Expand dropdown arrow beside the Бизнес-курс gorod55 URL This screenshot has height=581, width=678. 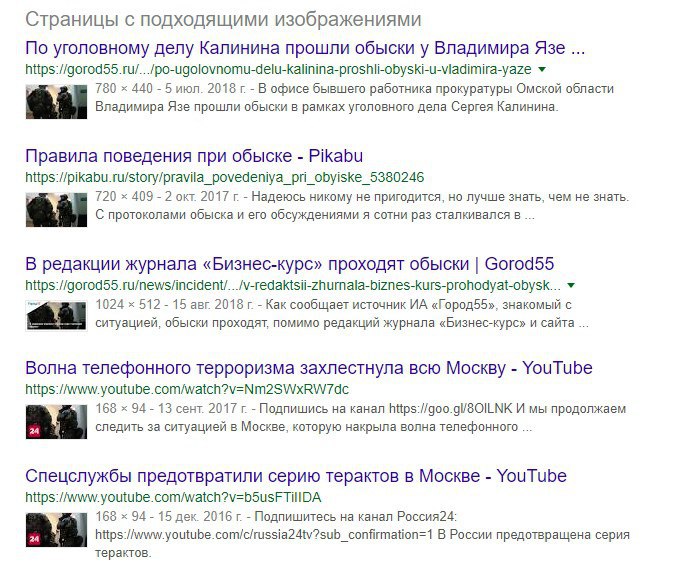tap(571, 285)
